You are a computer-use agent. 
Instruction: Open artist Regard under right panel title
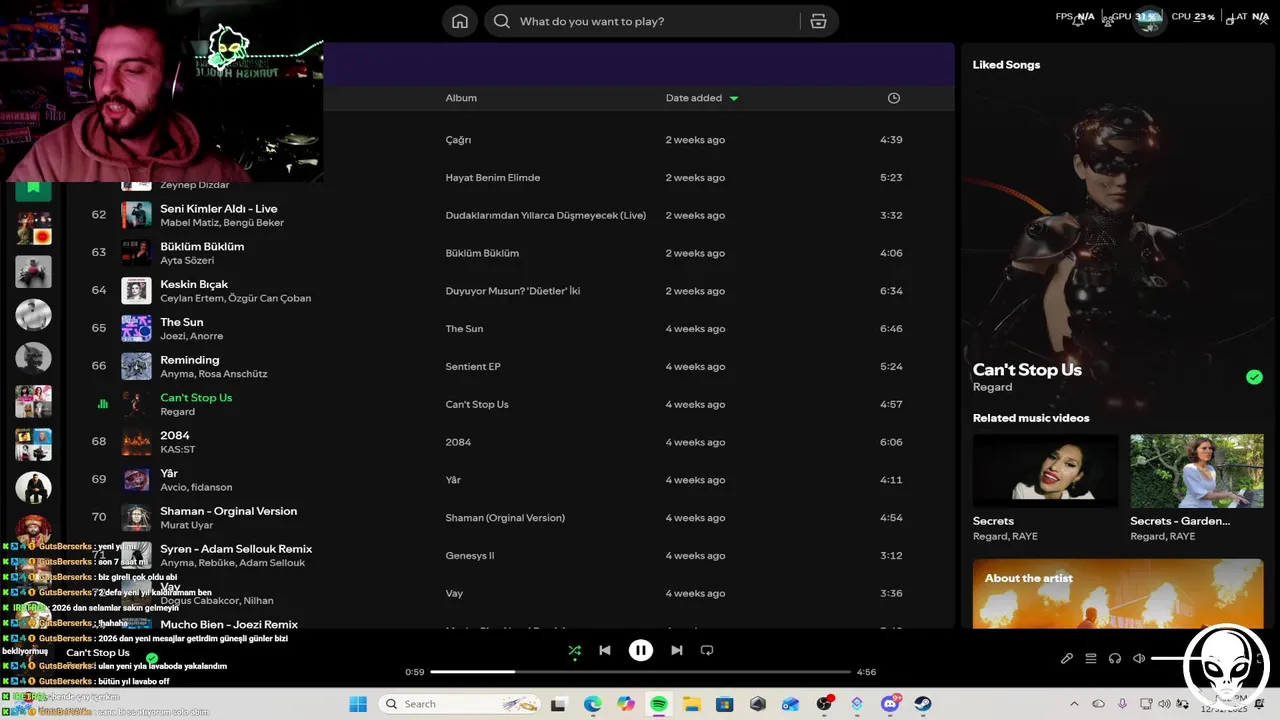click(992, 387)
